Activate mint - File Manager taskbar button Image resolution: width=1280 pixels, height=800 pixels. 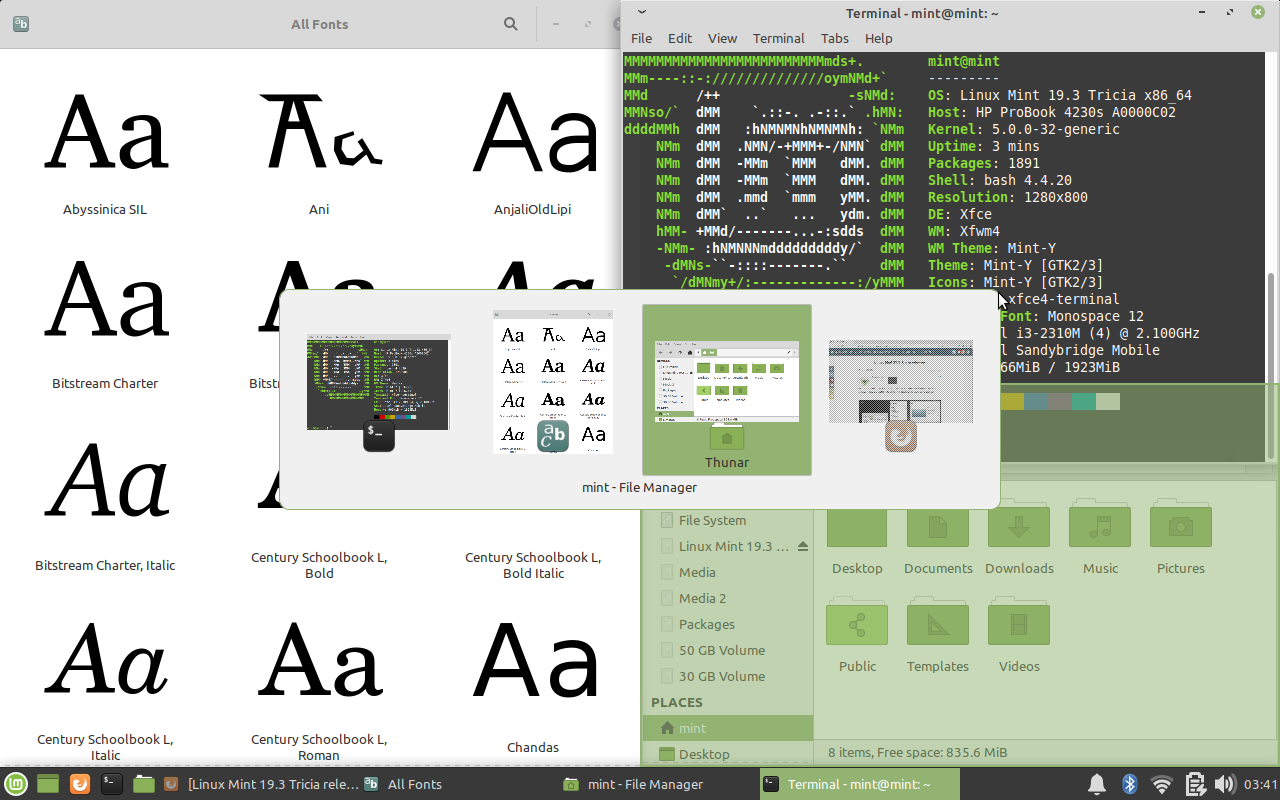click(658, 784)
